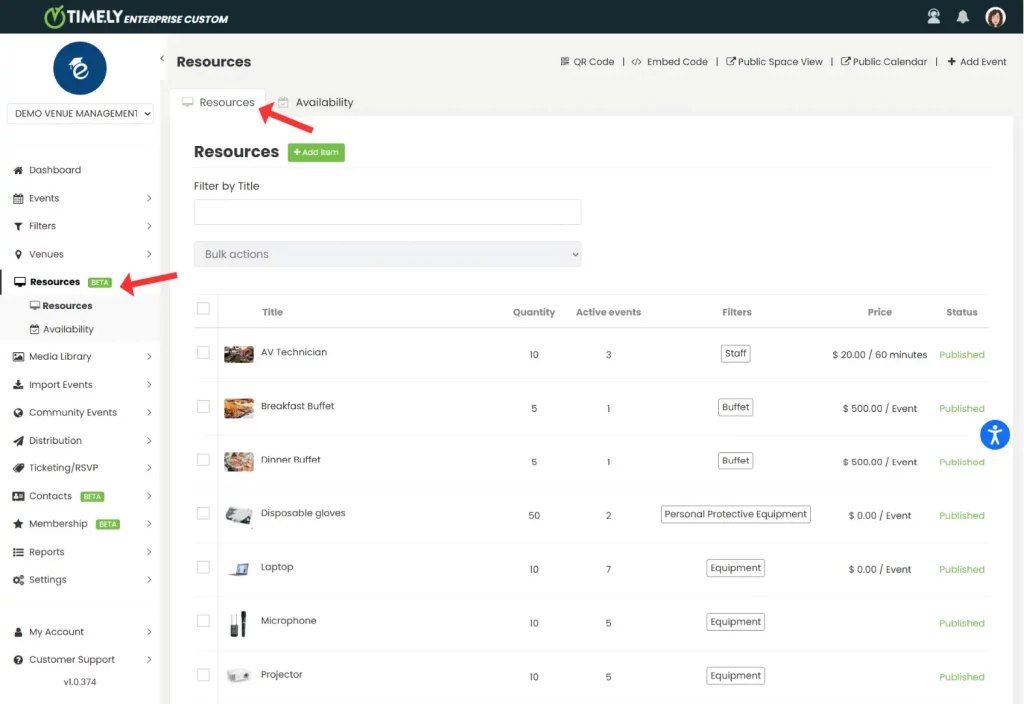Check the Dinner Buffet row checkbox
Screen dimensions: 1024x704
[x=203, y=460]
